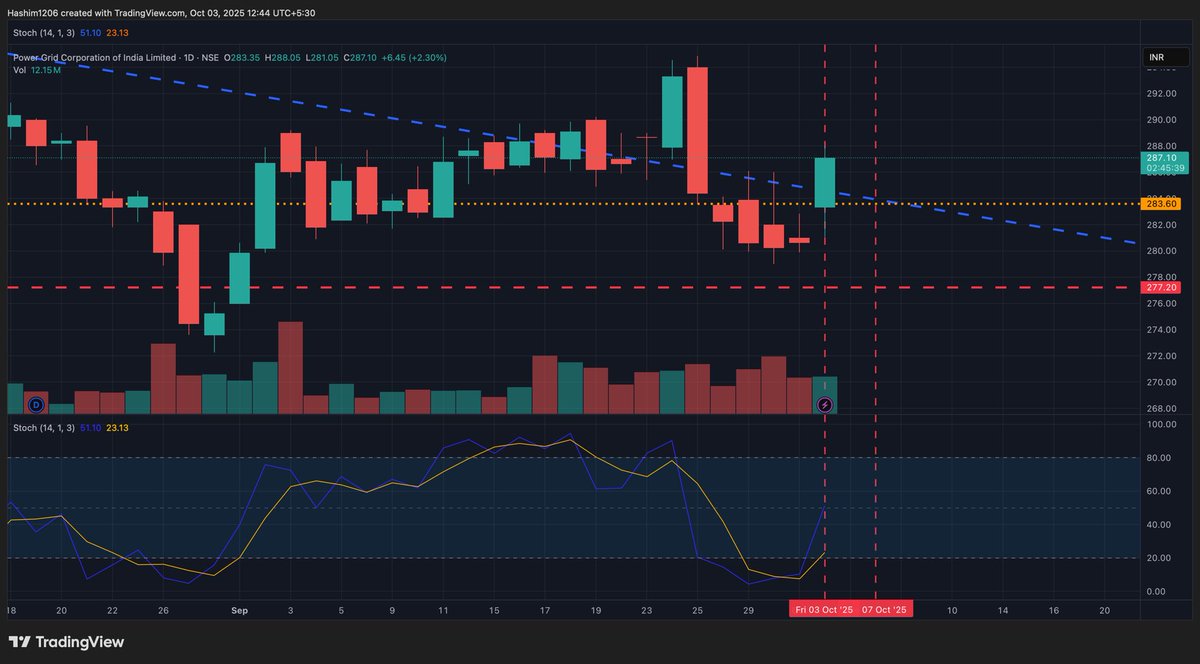The height and width of the screenshot is (664, 1200).
Task: Click the 270.00 price axis label
Action: click(x=1161, y=382)
